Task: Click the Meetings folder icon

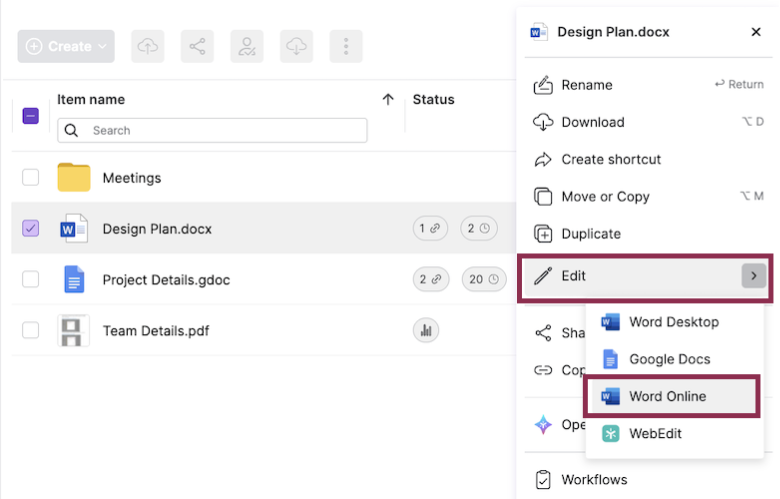Action: pyautogui.click(x=74, y=178)
